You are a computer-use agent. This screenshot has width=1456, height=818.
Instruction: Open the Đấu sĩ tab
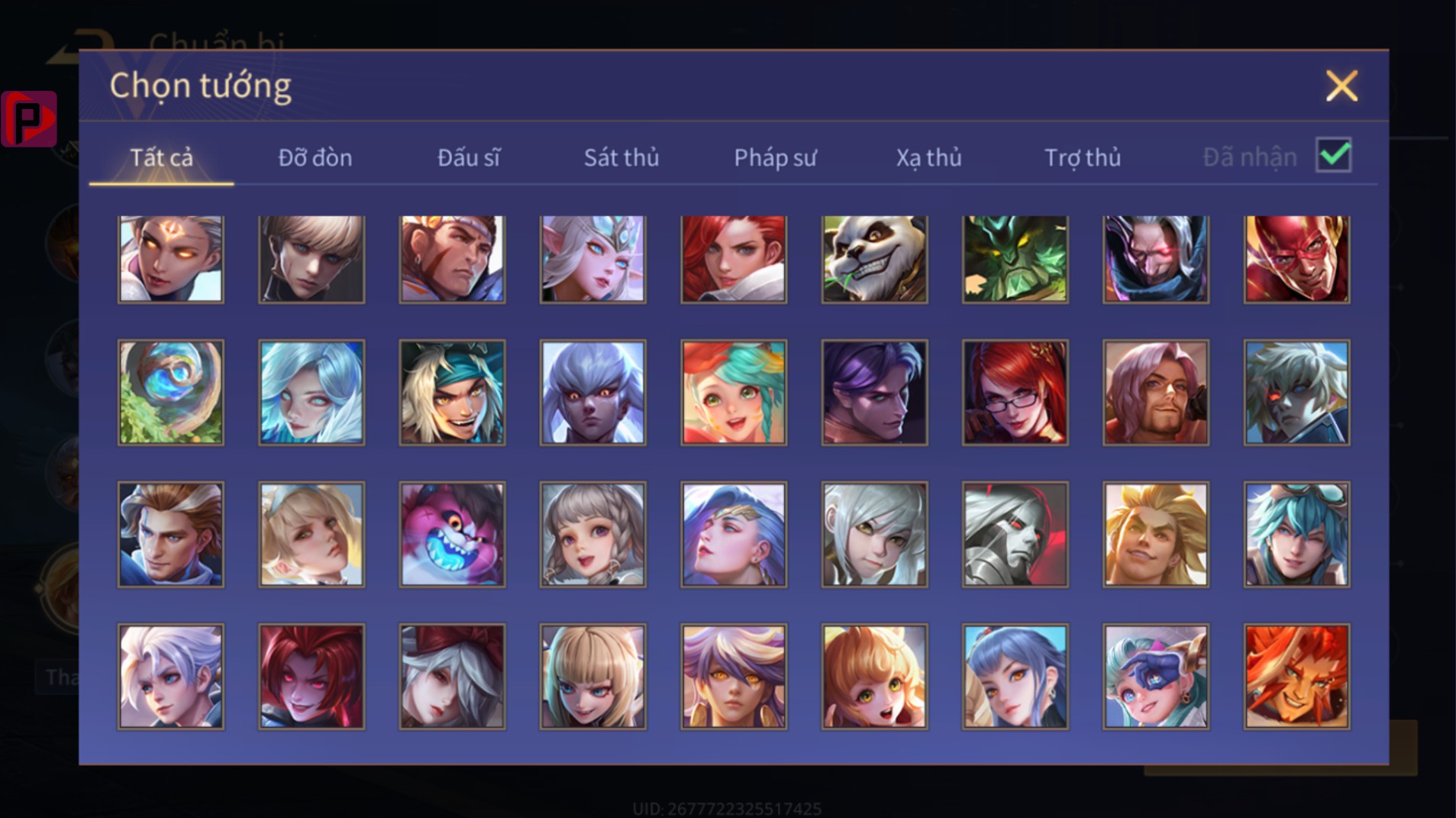click(x=468, y=157)
